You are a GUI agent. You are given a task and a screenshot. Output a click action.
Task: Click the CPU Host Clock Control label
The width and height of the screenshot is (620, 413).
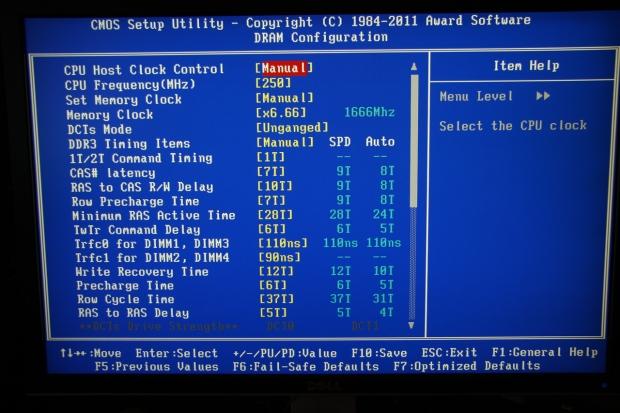pyautogui.click(x=144, y=70)
